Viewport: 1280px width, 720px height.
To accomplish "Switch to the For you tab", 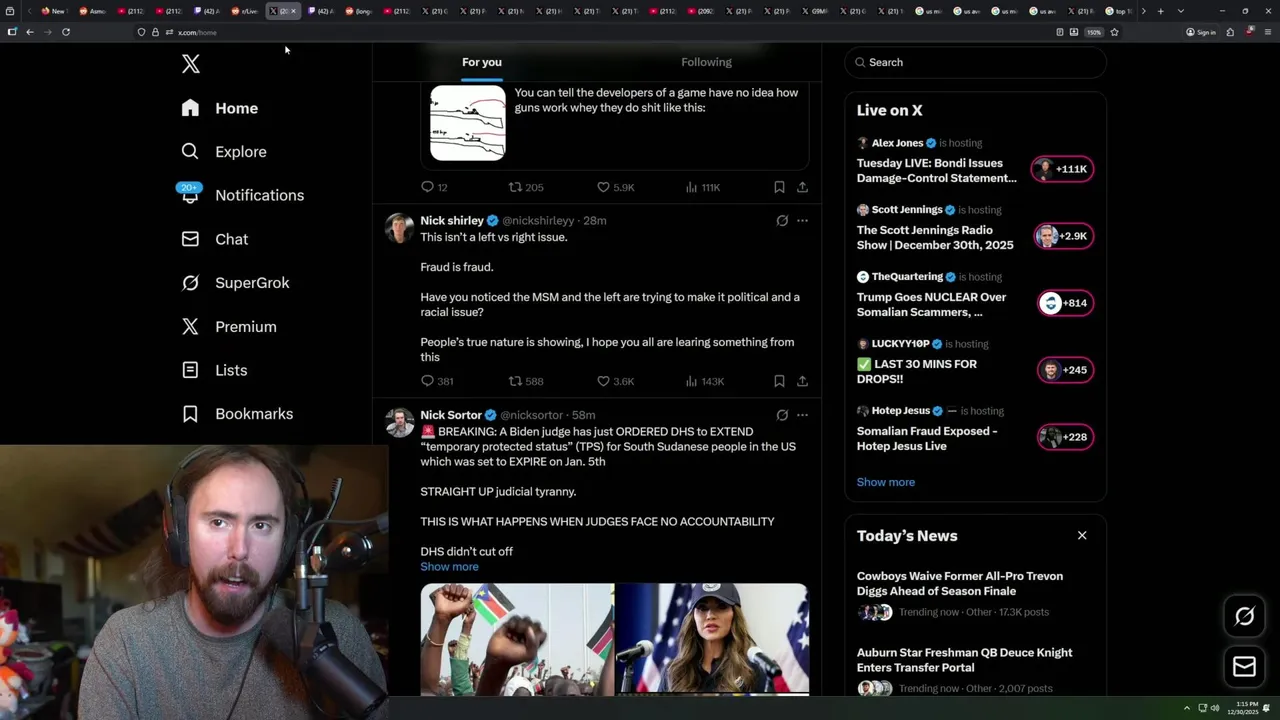I will [x=482, y=62].
